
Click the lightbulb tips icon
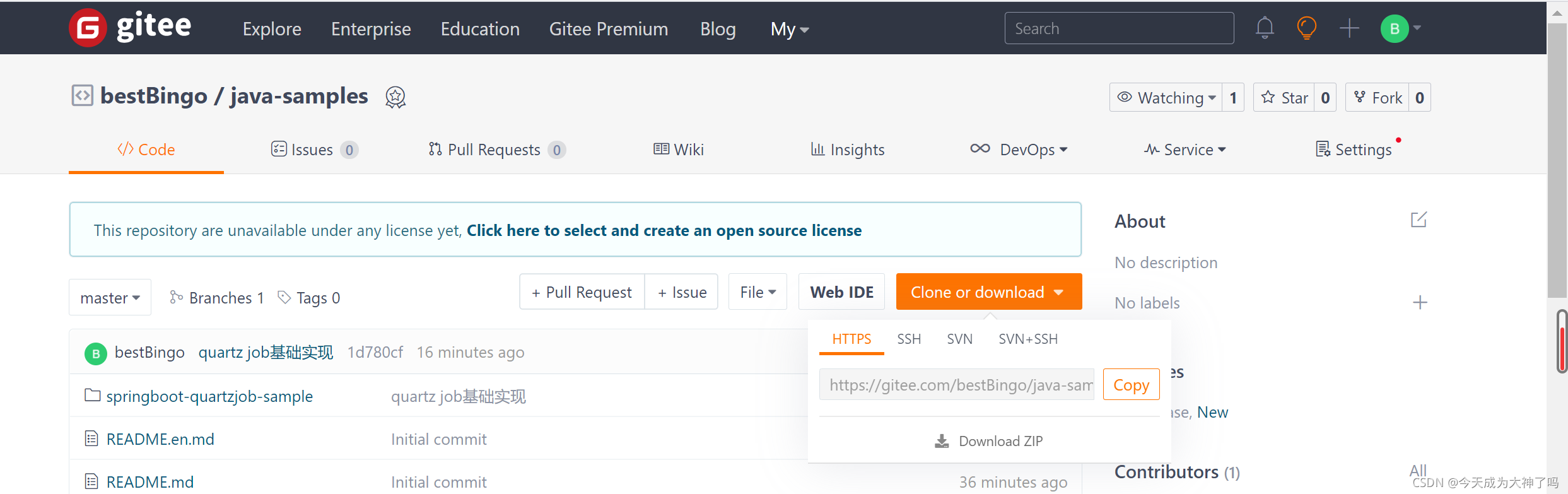click(x=1306, y=28)
